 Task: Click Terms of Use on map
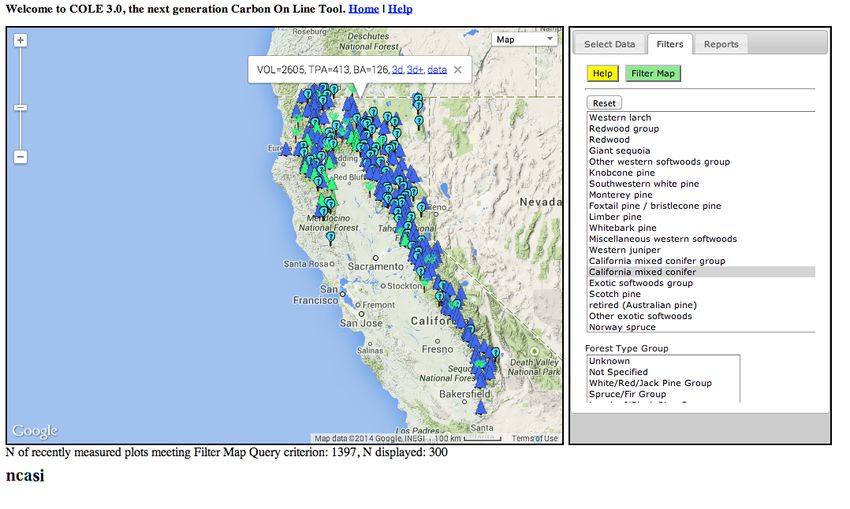coord(535,438)
